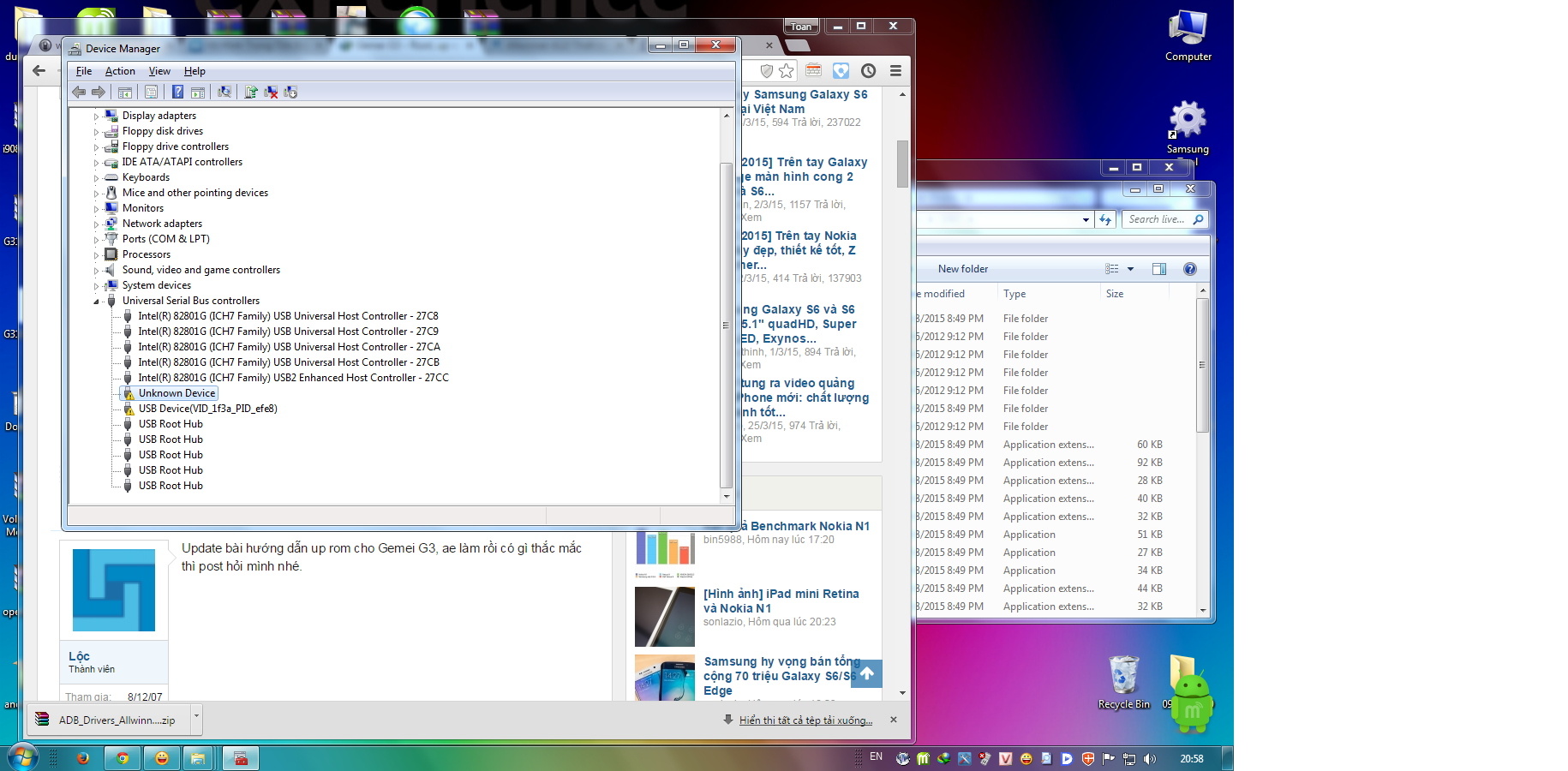Open the browser hamburger menu
This screenshot has width=1568, height=771.
tap(895, 71)
